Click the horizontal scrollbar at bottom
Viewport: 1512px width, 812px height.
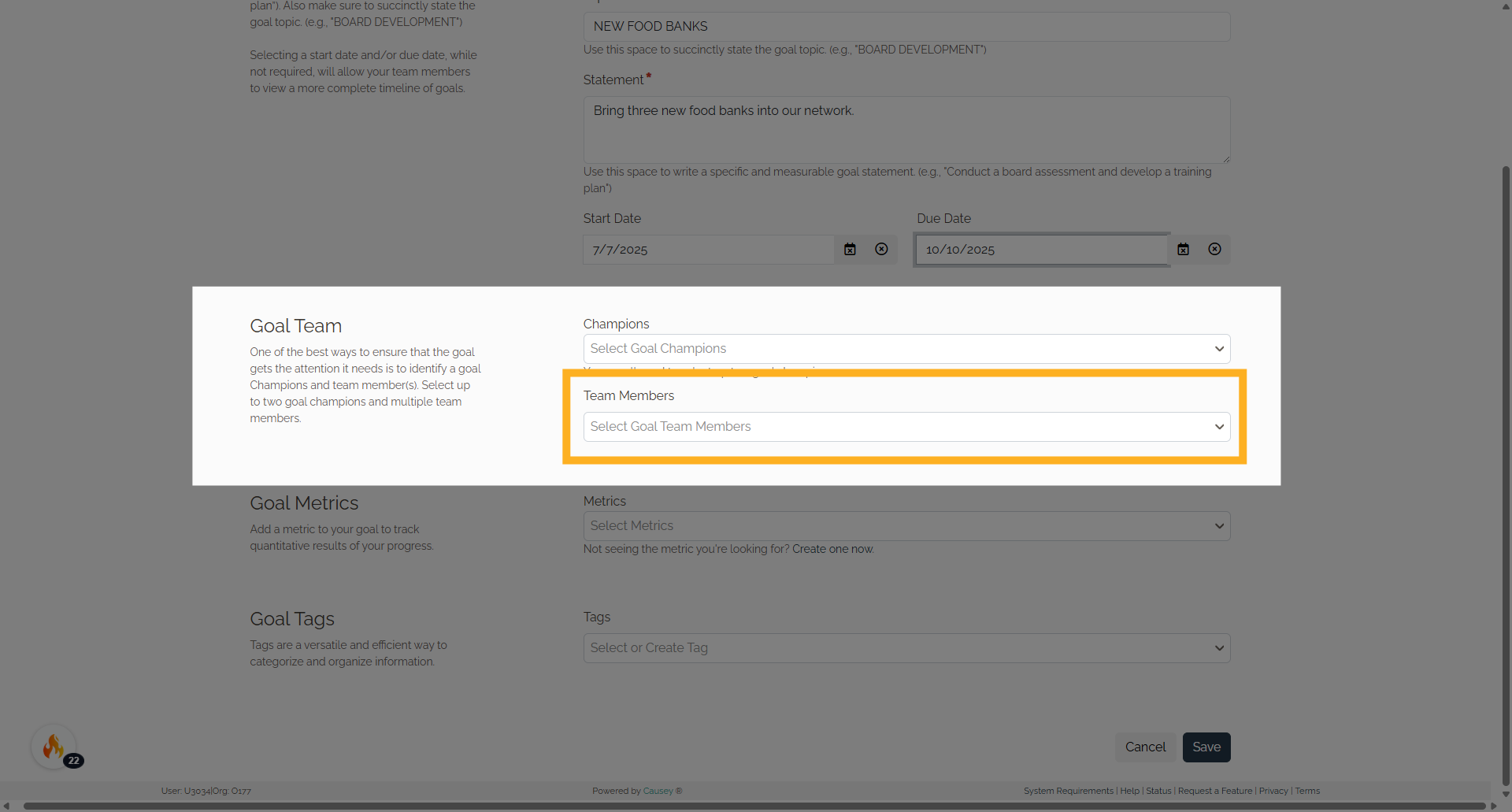(x=754, y=806)
